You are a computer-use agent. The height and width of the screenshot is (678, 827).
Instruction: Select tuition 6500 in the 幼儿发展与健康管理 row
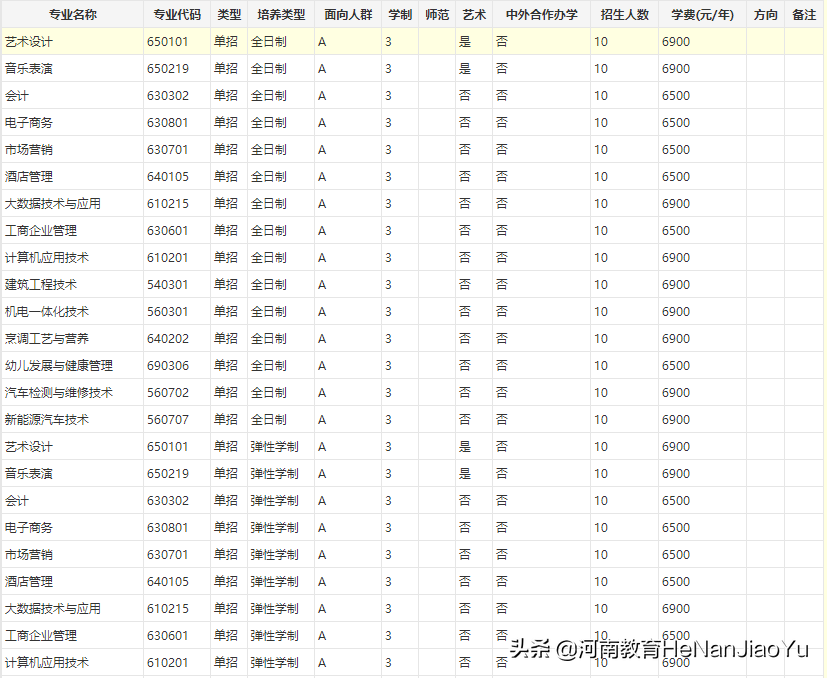click(676, 366)
